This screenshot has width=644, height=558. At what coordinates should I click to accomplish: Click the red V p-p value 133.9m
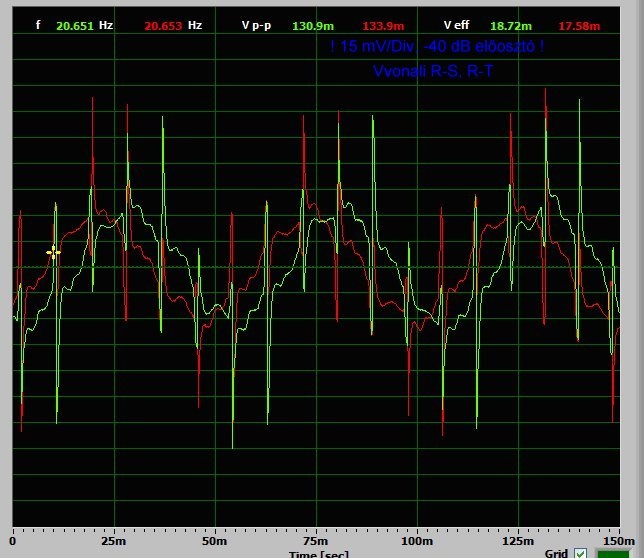click(x=383, y=26)
